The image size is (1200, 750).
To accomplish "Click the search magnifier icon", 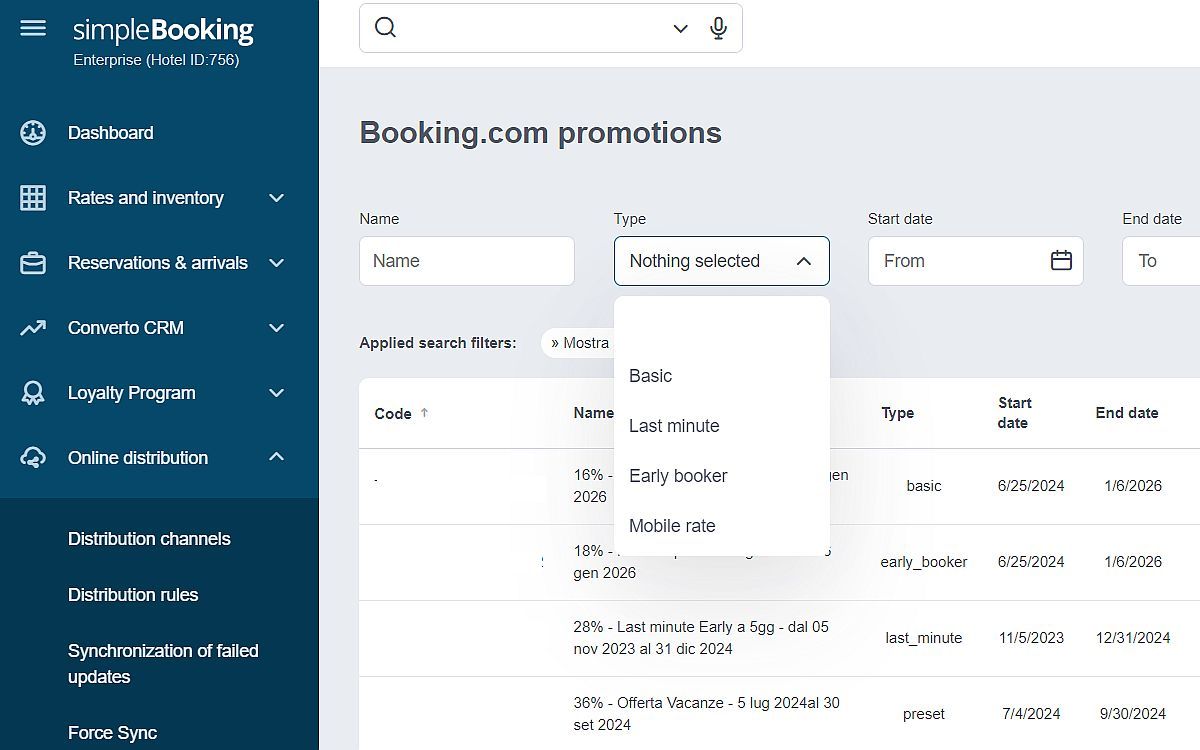I will pyautogui.click(x=386, y=28).
